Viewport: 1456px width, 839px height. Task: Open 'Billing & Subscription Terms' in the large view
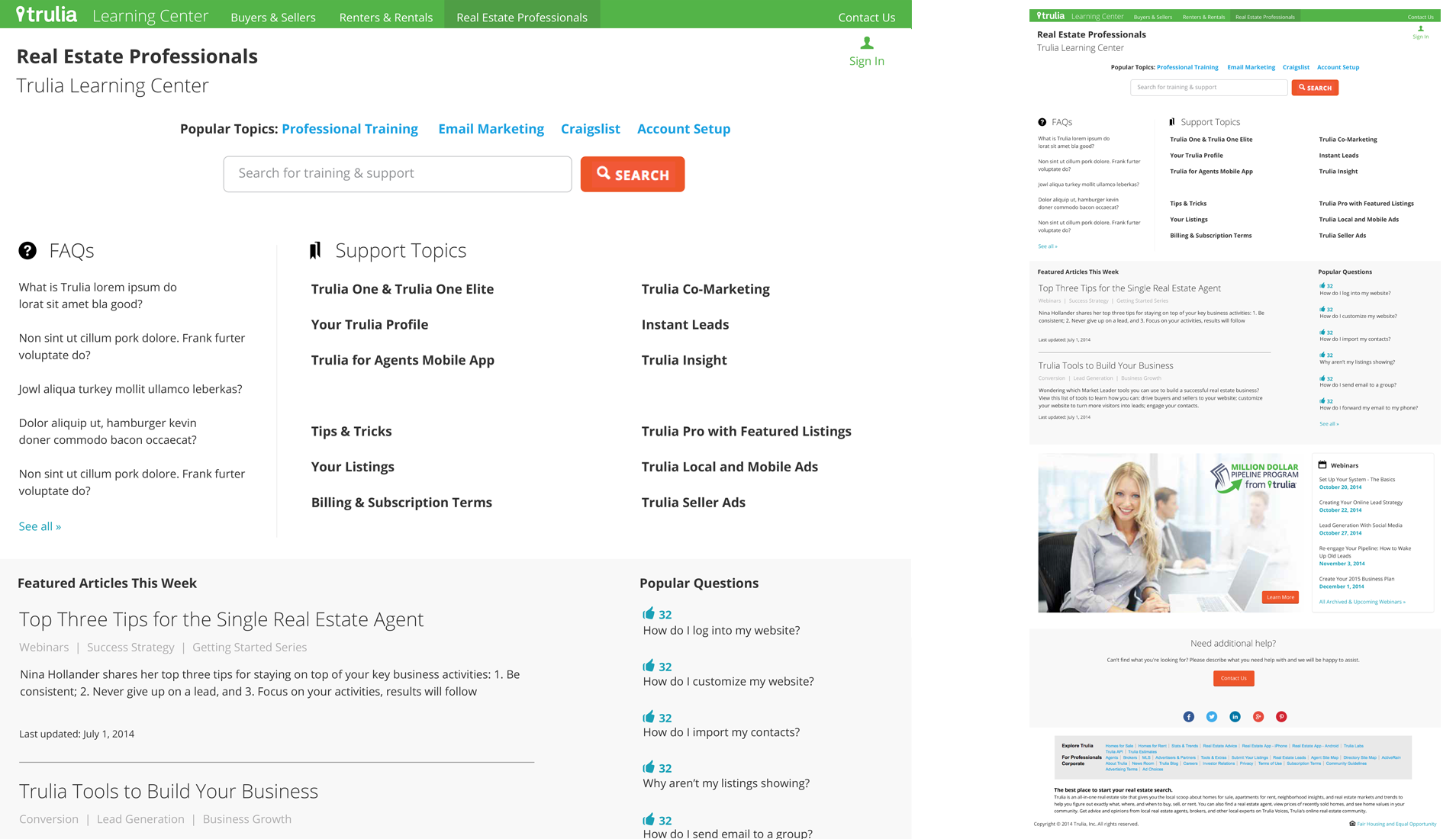401,503
